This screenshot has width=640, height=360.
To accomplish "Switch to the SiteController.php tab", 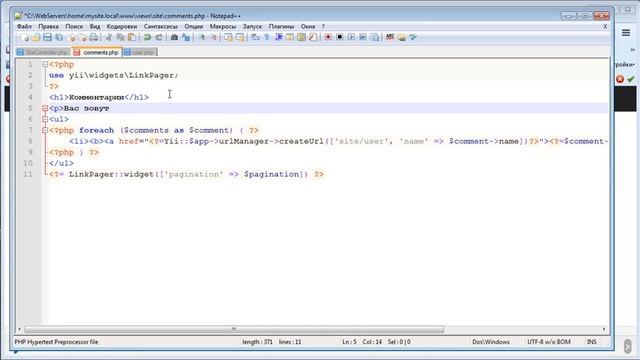I will click(x=43, y=53).
